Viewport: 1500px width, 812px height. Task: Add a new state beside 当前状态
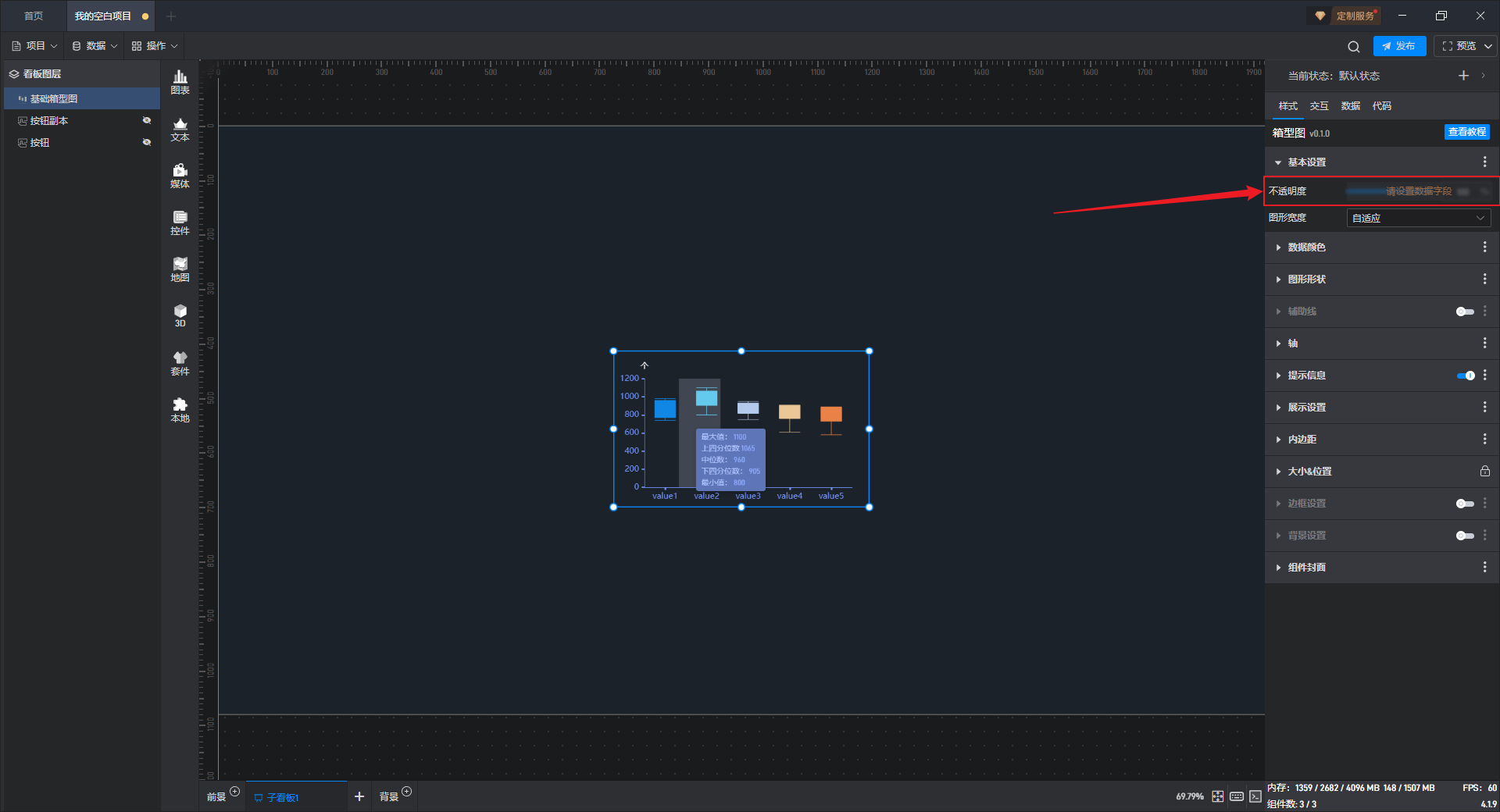pos(1463,76)
